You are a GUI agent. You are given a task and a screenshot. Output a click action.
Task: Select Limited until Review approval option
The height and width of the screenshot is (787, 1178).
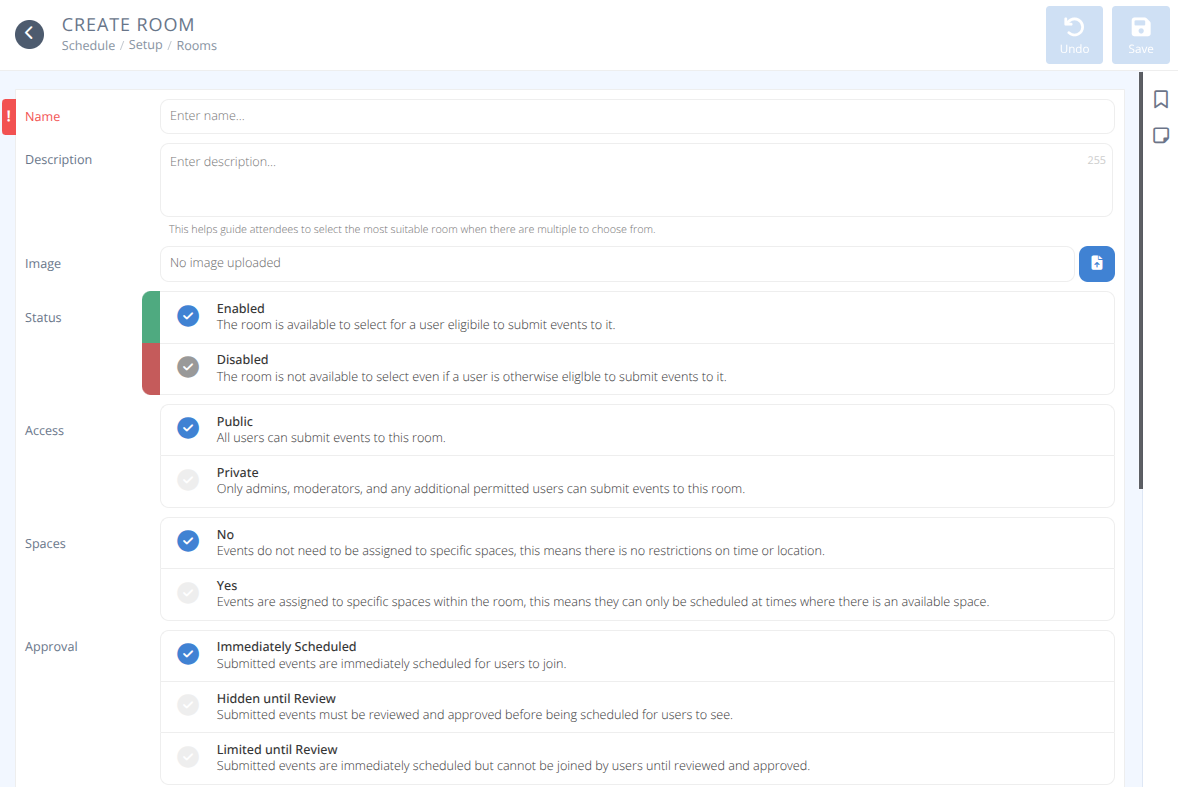click(x=188, y=756)
